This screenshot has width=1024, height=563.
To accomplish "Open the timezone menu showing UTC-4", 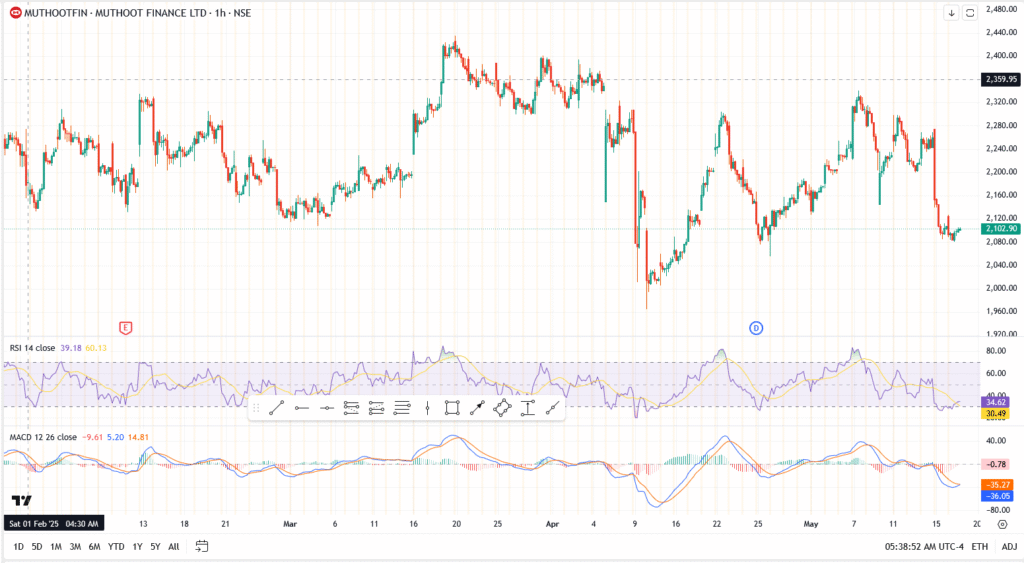I will [926, 546].
